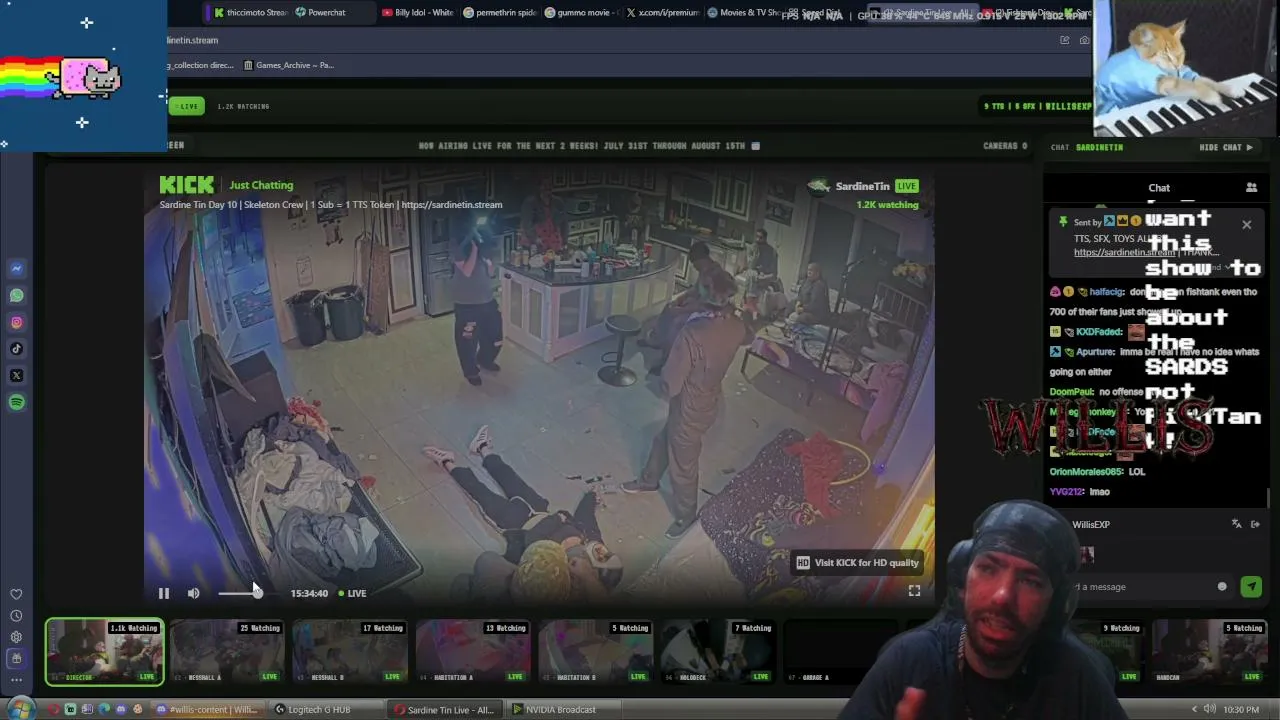This screenshot has height=720, width=1280.
Task: Switch to the Holodeck camera
Action: point(719,652)
